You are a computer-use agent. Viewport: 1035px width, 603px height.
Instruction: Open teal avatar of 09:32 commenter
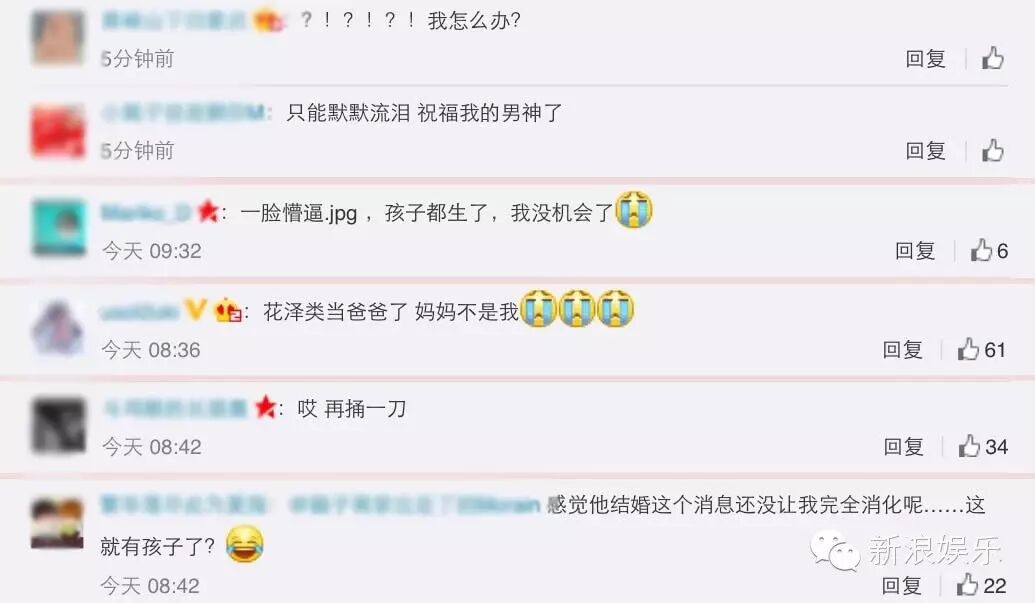tap(58, 228)
